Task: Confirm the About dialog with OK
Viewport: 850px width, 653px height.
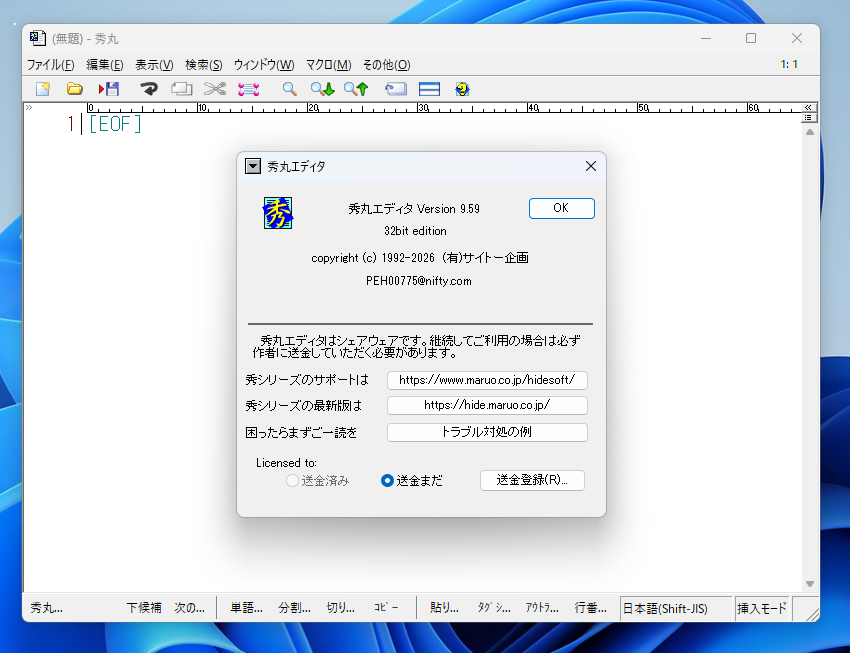Action: click(562, 208)
